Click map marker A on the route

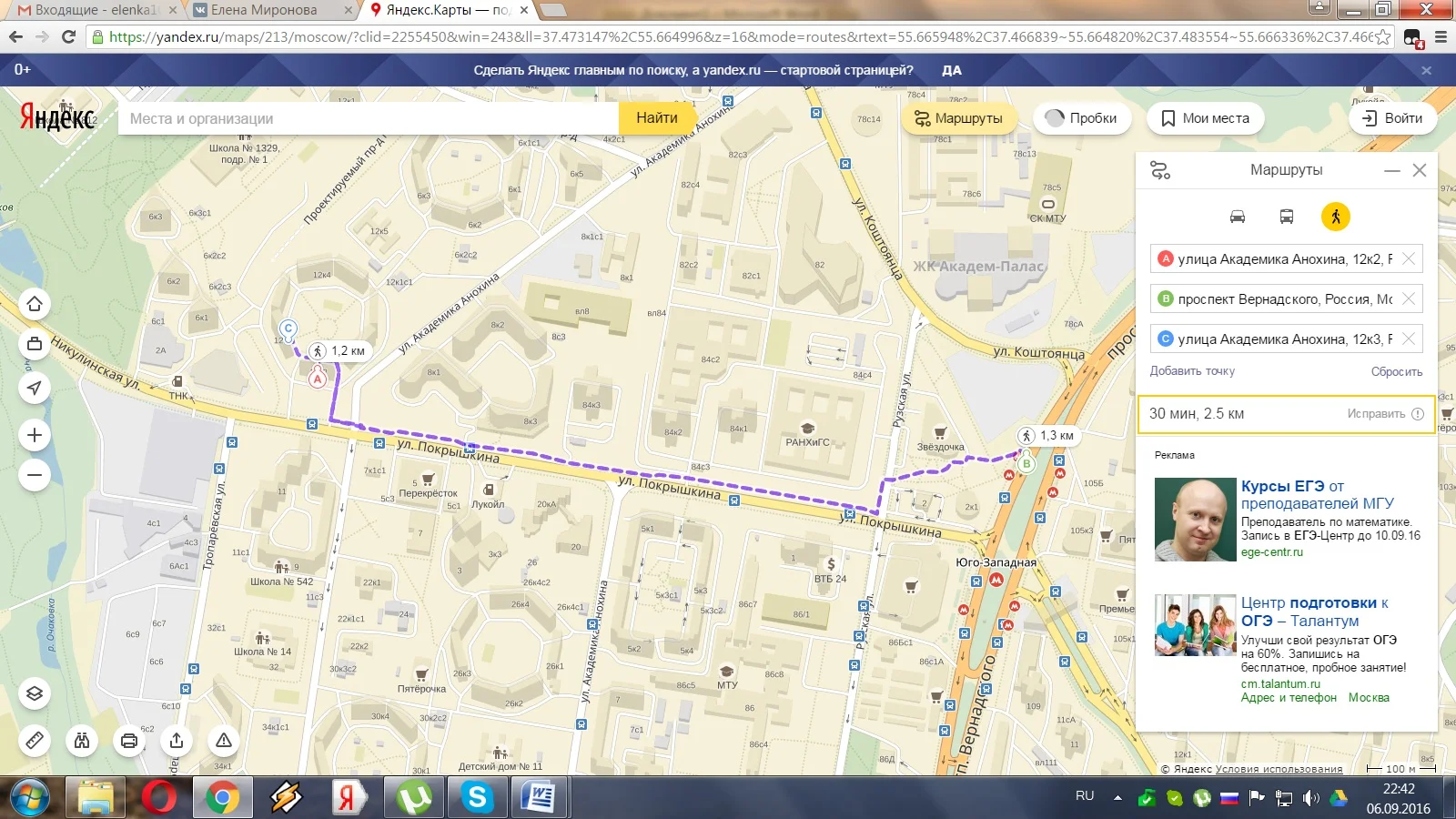[x=318, y=379]
